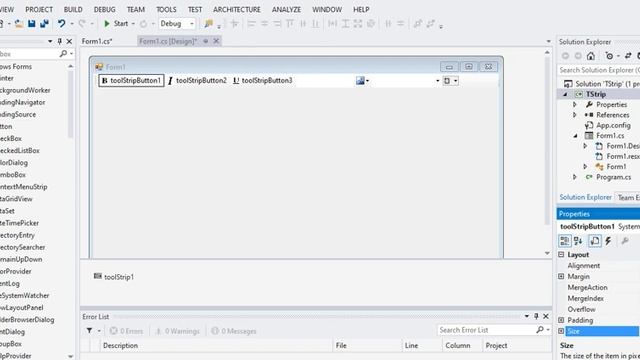640x360 pixels.
Task: Click the Categorized view icon in Properties
Action: pyautogui.click(x=565, y=241)
